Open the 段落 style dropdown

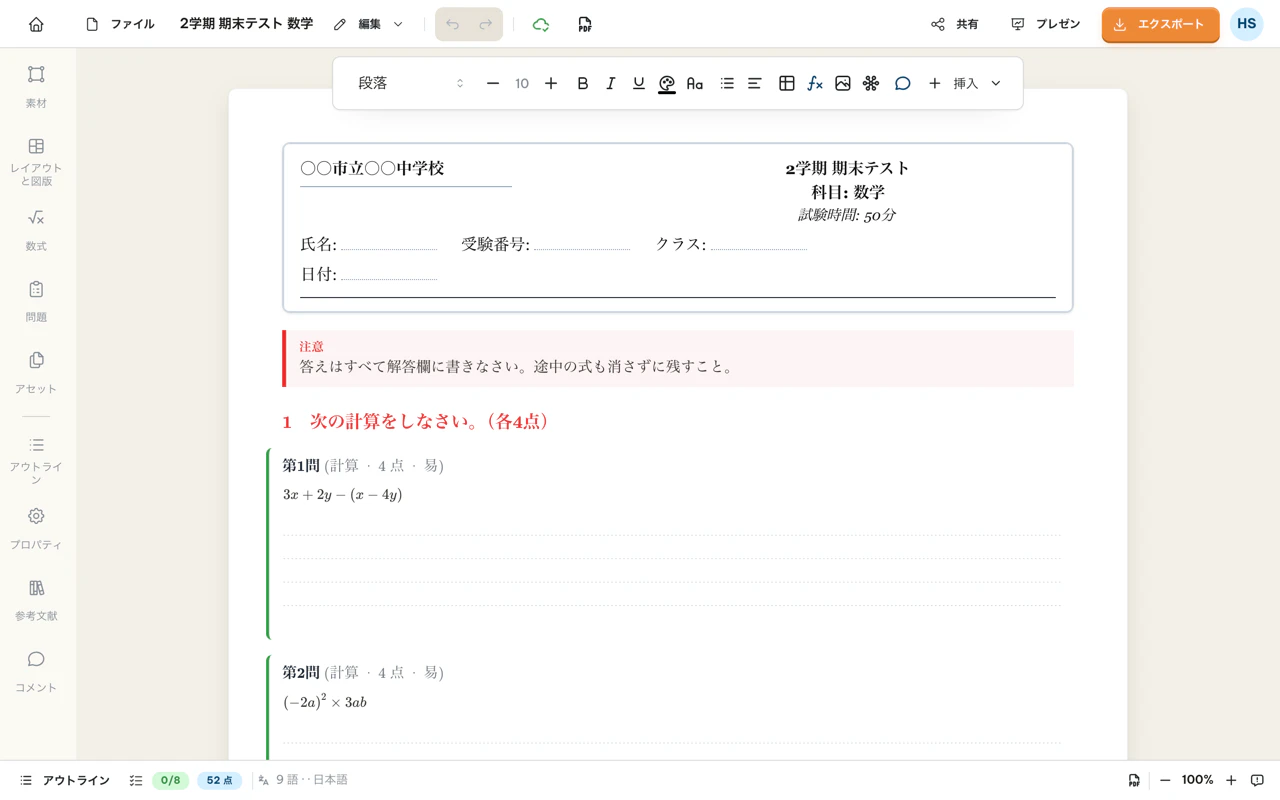410,83
